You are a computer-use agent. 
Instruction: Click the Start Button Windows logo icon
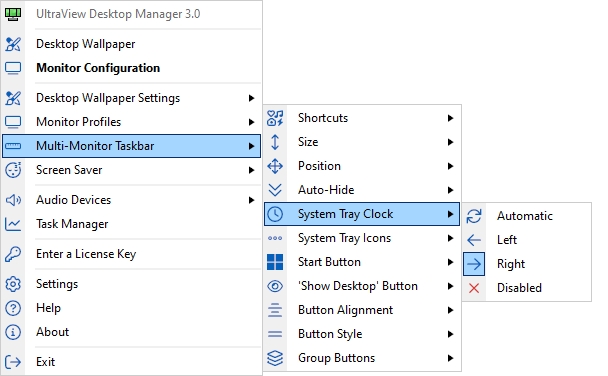coord(275,262)
